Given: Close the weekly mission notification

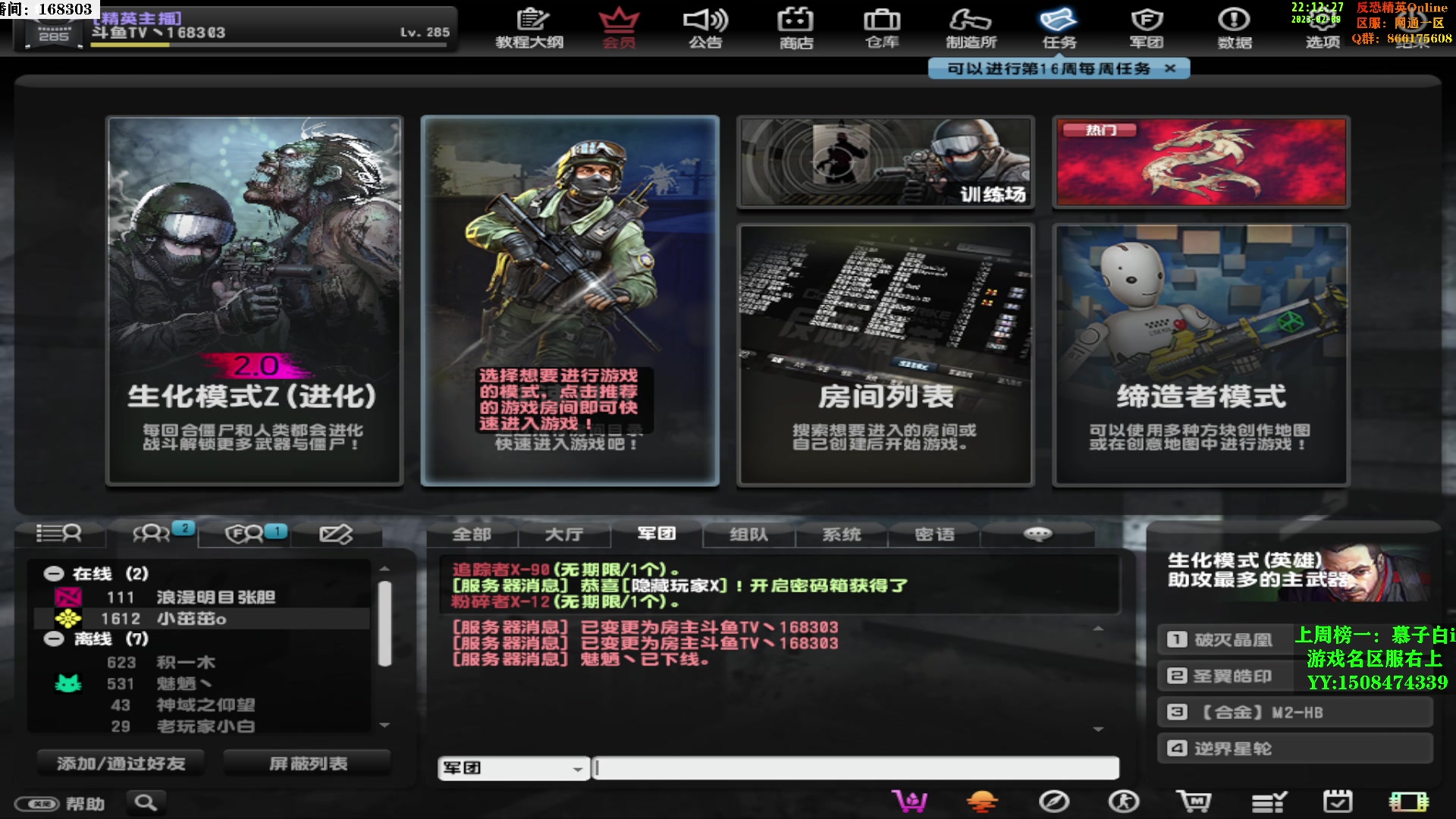Looking at the screenshot, I should (x=1170, y=68).
